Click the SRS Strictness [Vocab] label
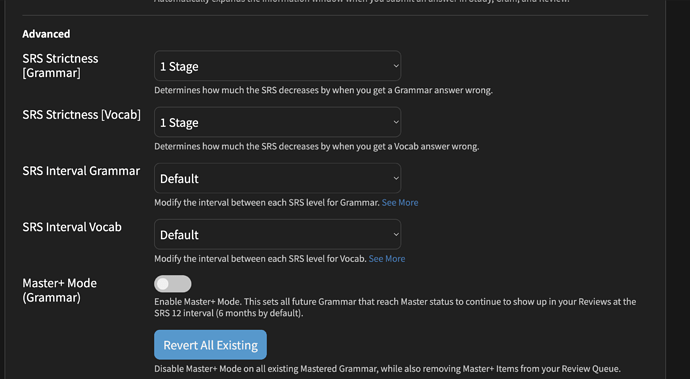Image resolution: width=690 pixels, height=379 pixels. tap(81, 114)
